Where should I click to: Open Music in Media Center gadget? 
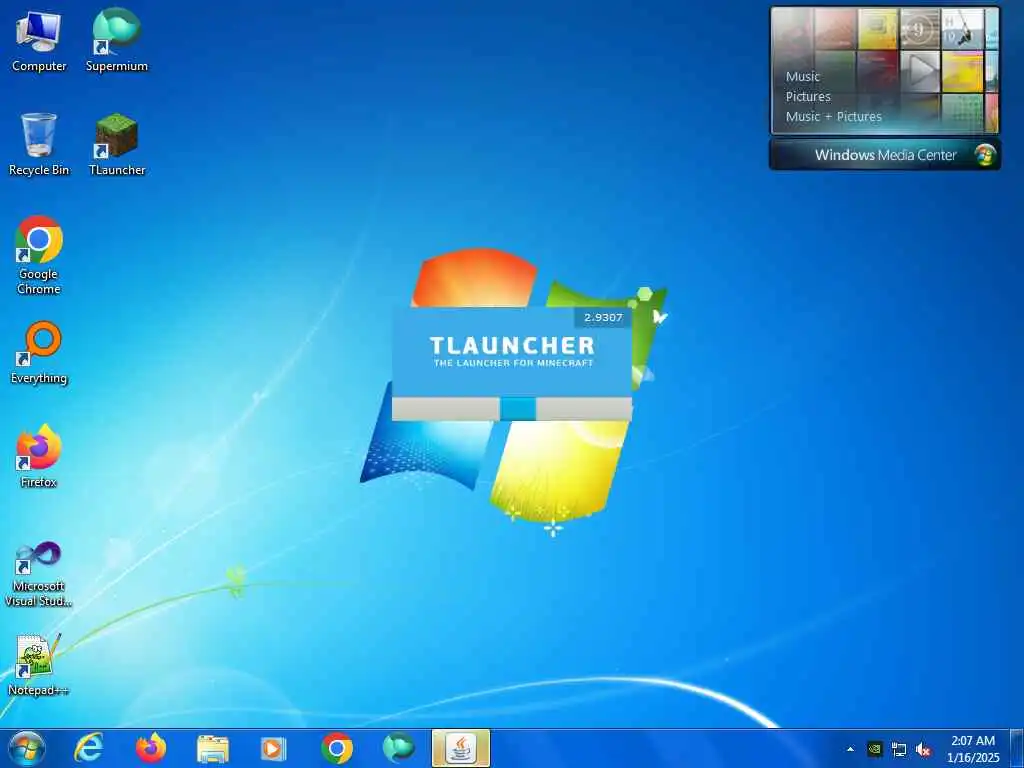coord(803,76)
